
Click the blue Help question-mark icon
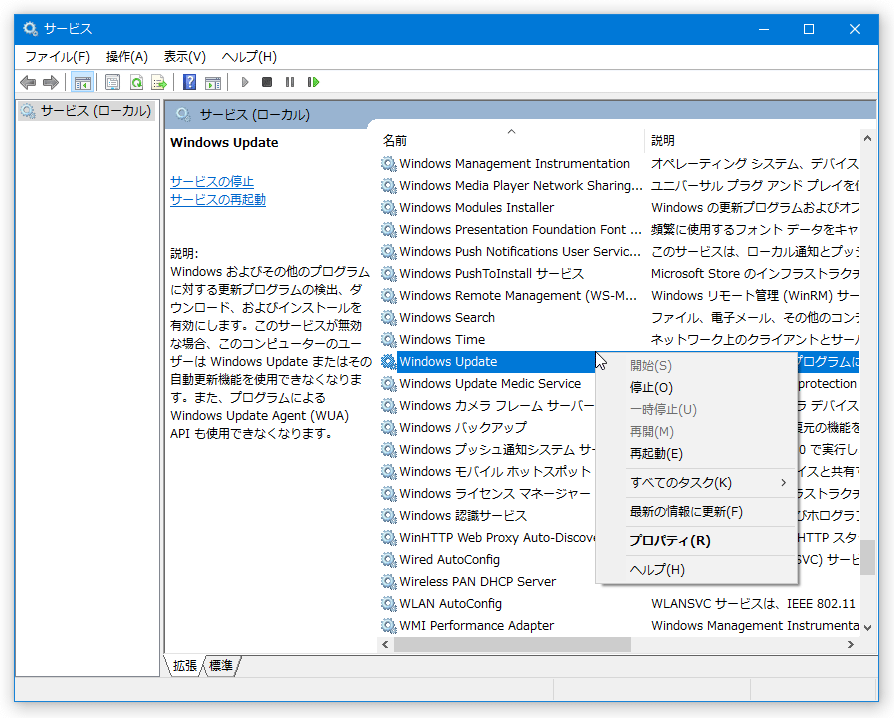189,83
